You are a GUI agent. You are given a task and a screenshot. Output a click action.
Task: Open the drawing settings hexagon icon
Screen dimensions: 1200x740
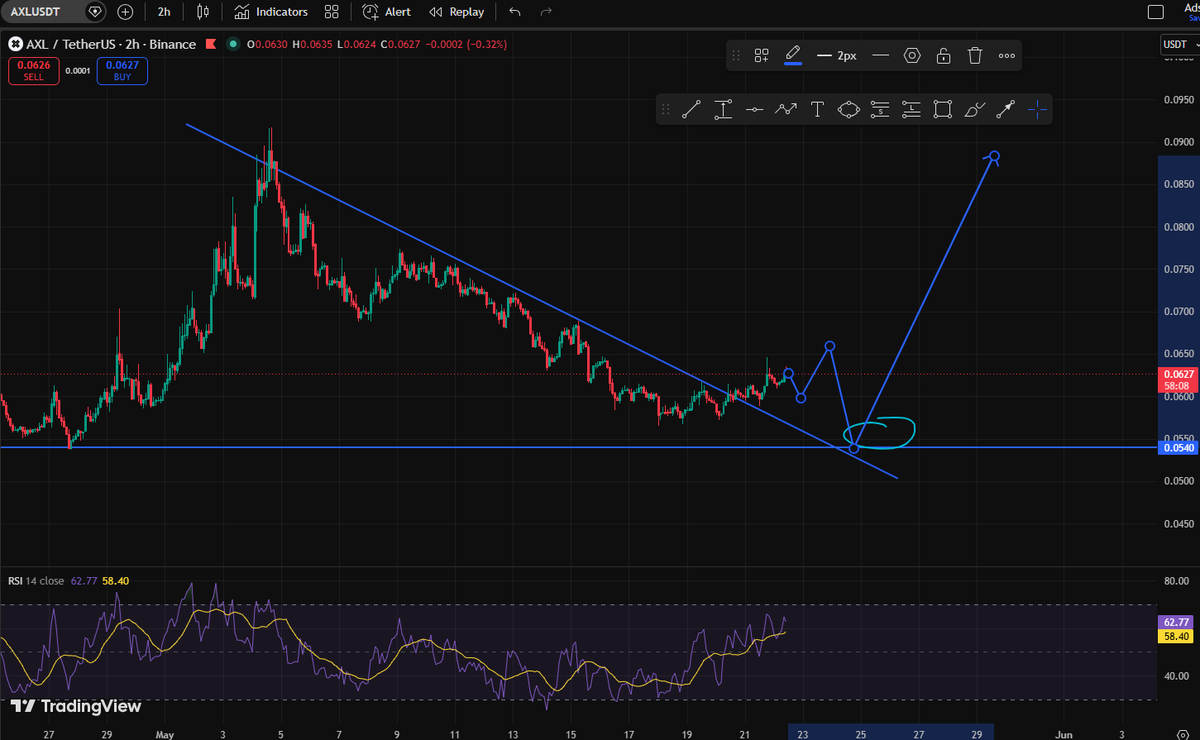point(912,56)
